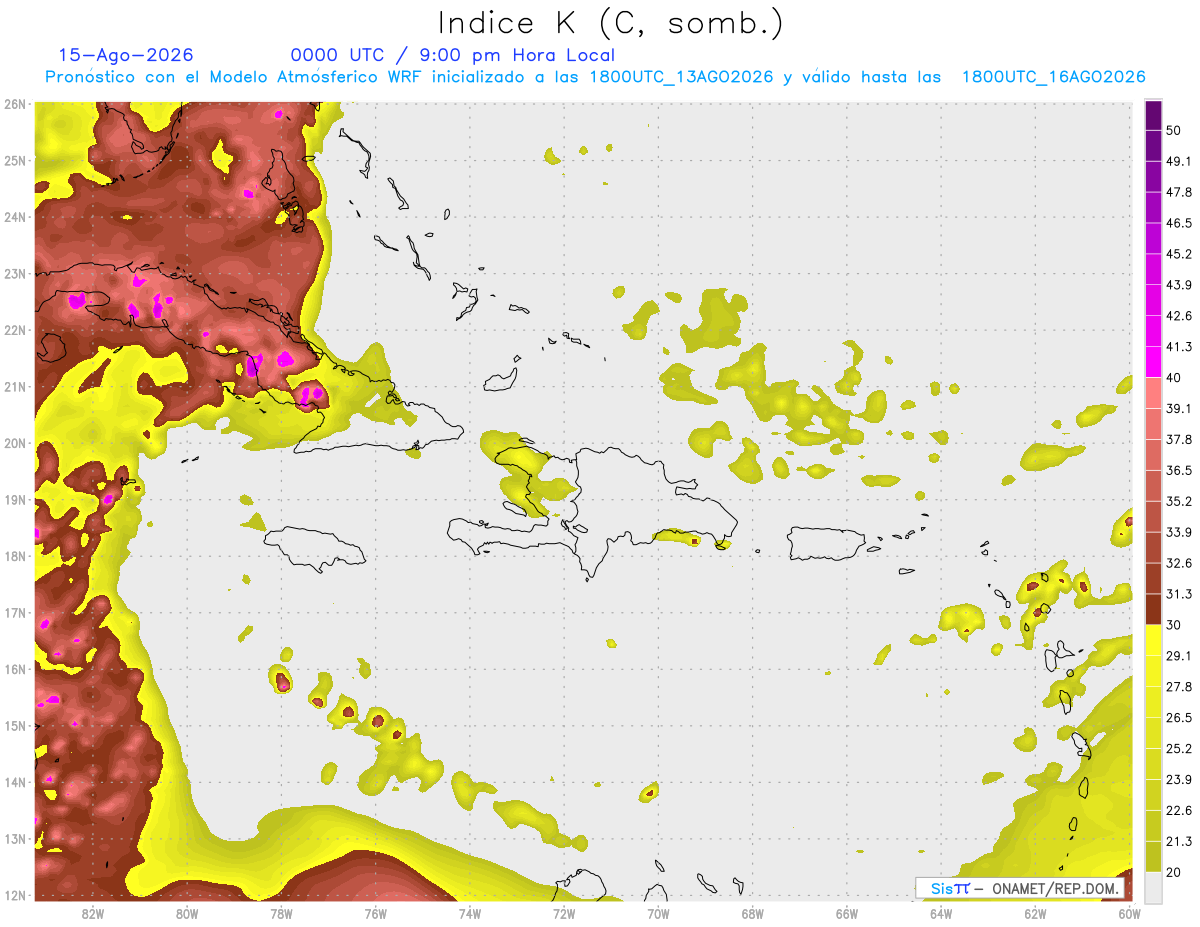Click the colorbar value label 33.9
The height and width of the screenshot is (927, 1200).
(x=1178, y=532)
